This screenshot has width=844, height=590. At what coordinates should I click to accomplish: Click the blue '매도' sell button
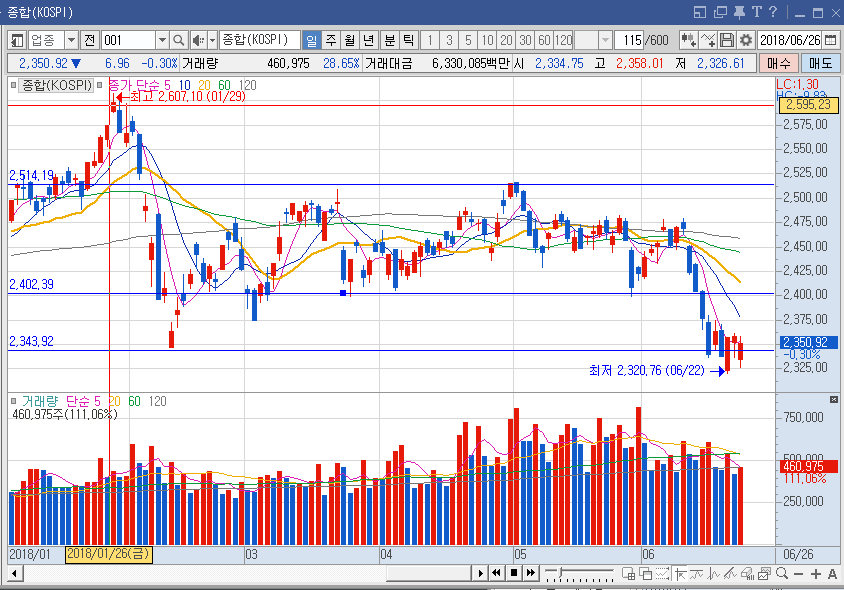pos(819,63)
